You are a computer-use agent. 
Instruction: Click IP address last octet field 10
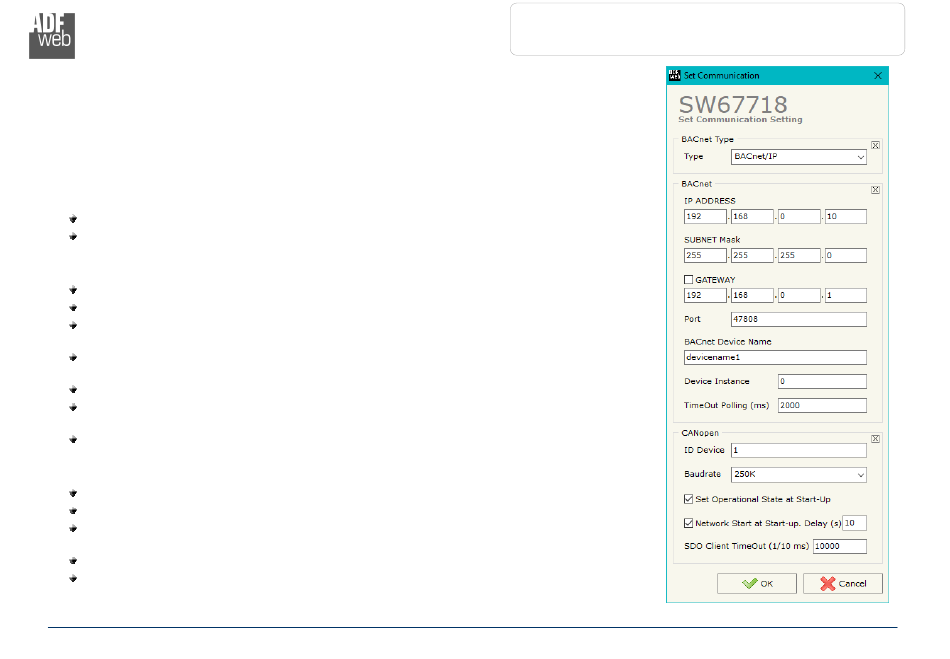tap(846, 216)
